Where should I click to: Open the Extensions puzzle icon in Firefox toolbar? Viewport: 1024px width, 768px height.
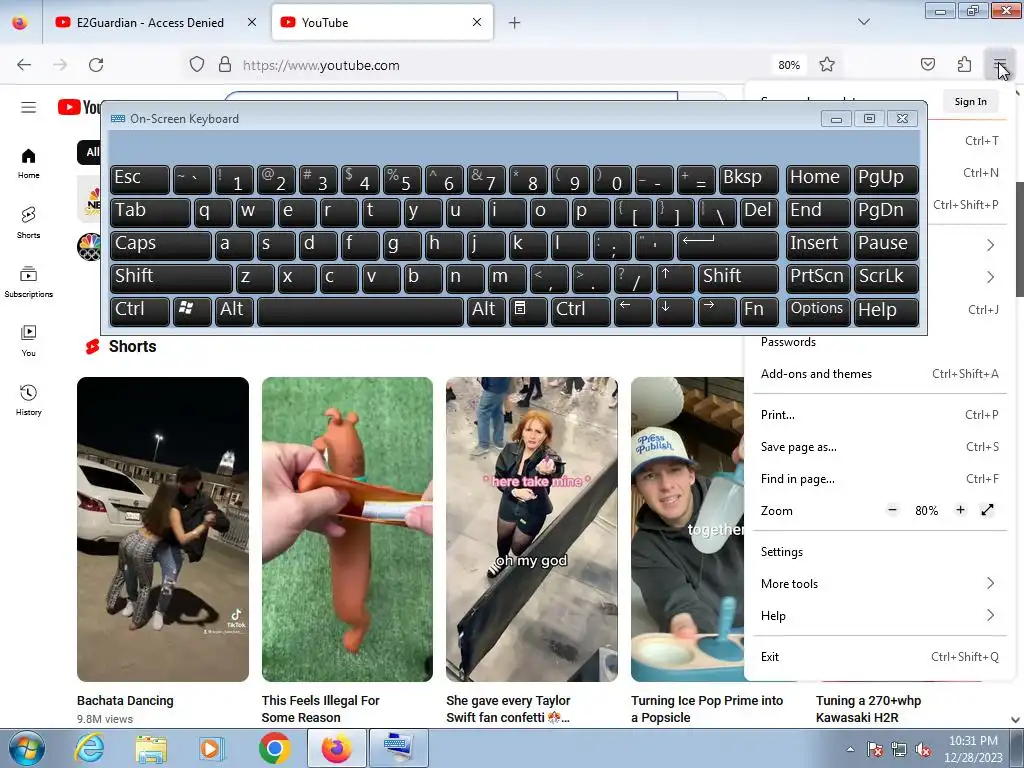click(964, 65)
